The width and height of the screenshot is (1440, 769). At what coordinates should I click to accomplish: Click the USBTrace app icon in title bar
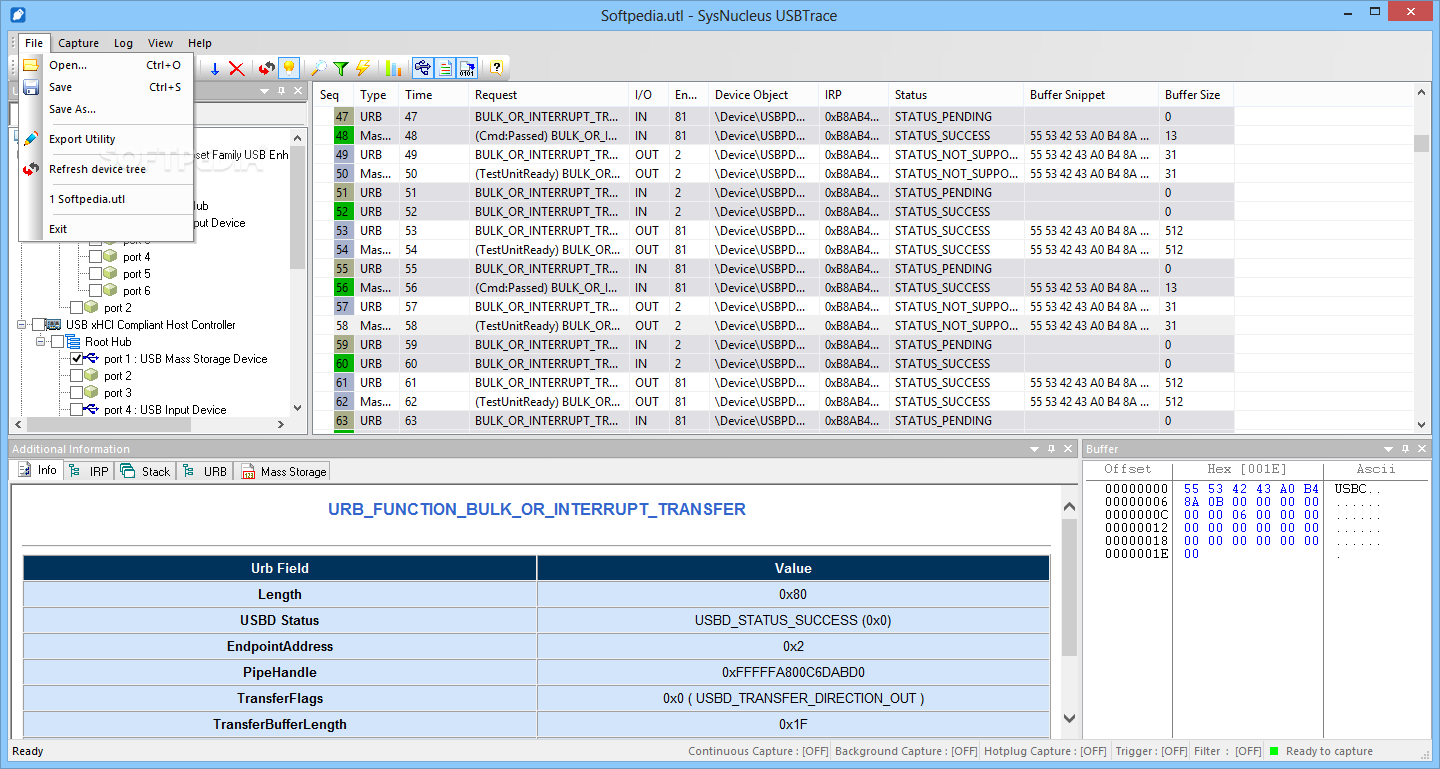[x=17, y=15]
